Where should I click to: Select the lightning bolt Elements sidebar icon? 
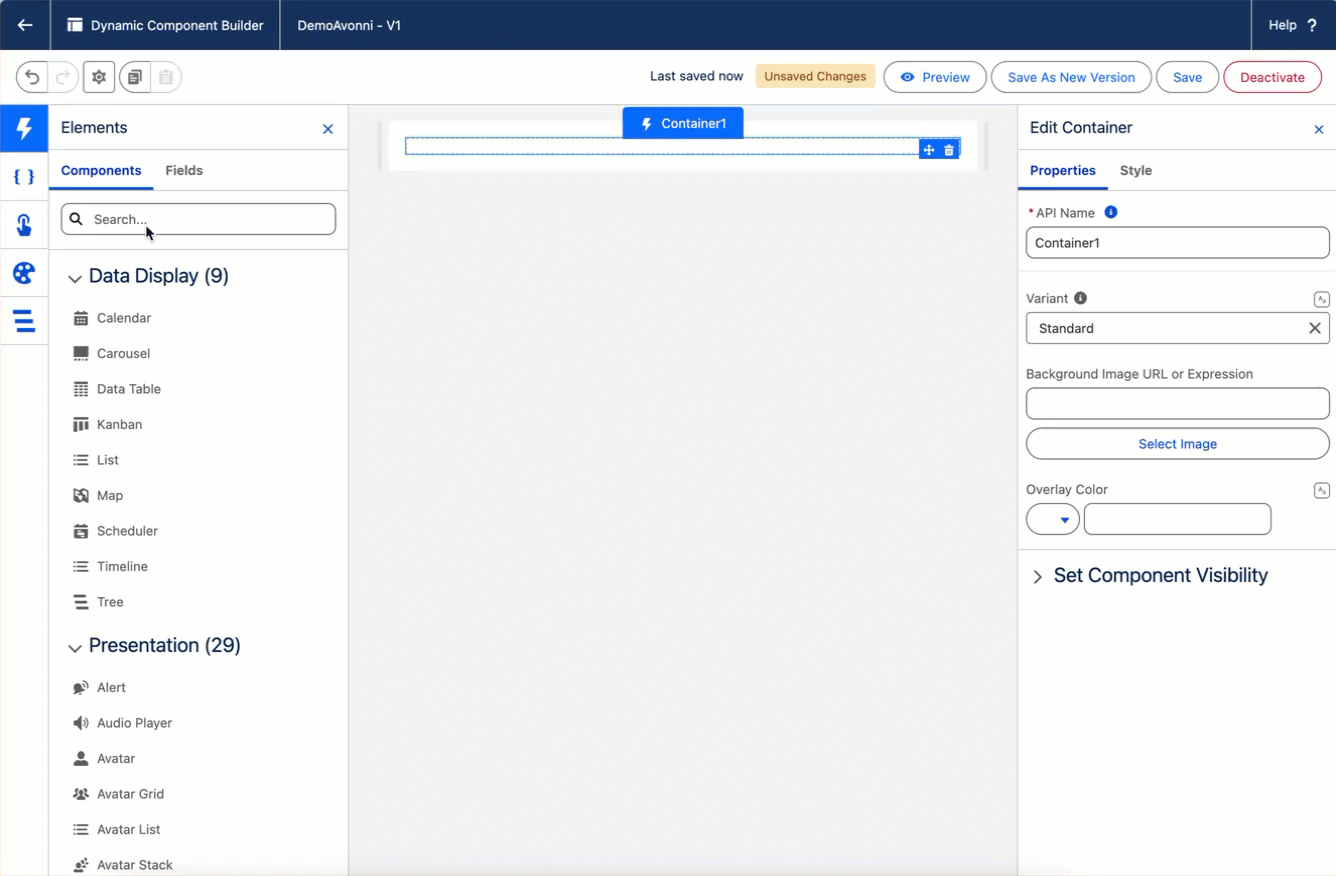(24, 128)
